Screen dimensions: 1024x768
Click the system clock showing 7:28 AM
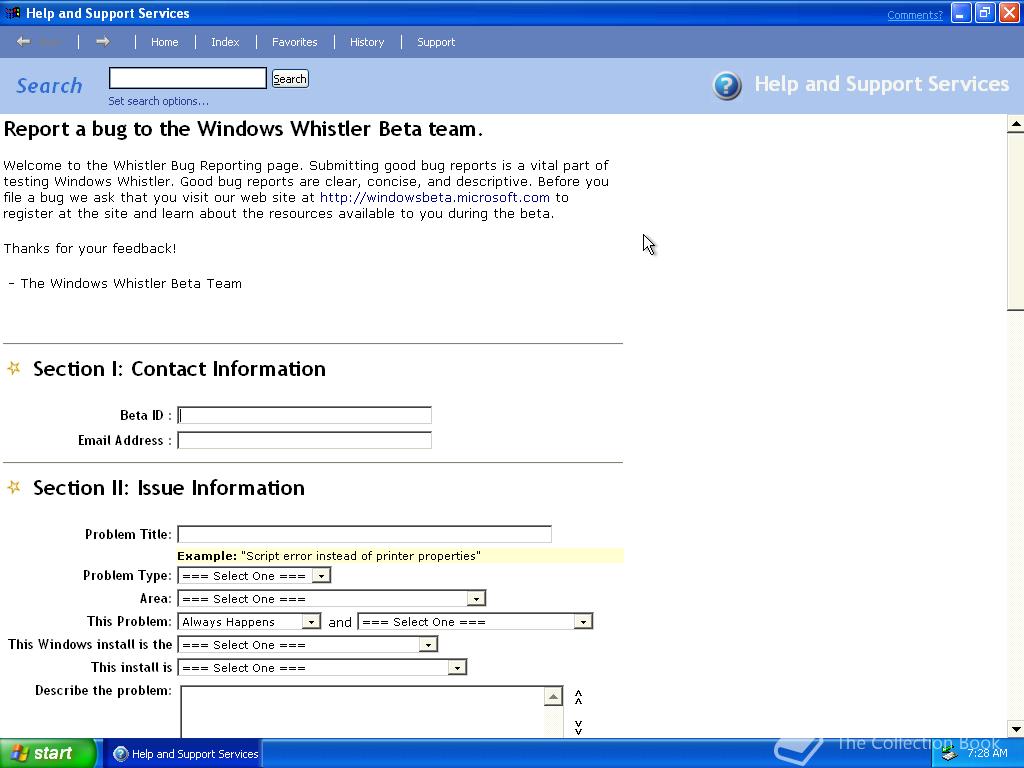coord(987,754)
